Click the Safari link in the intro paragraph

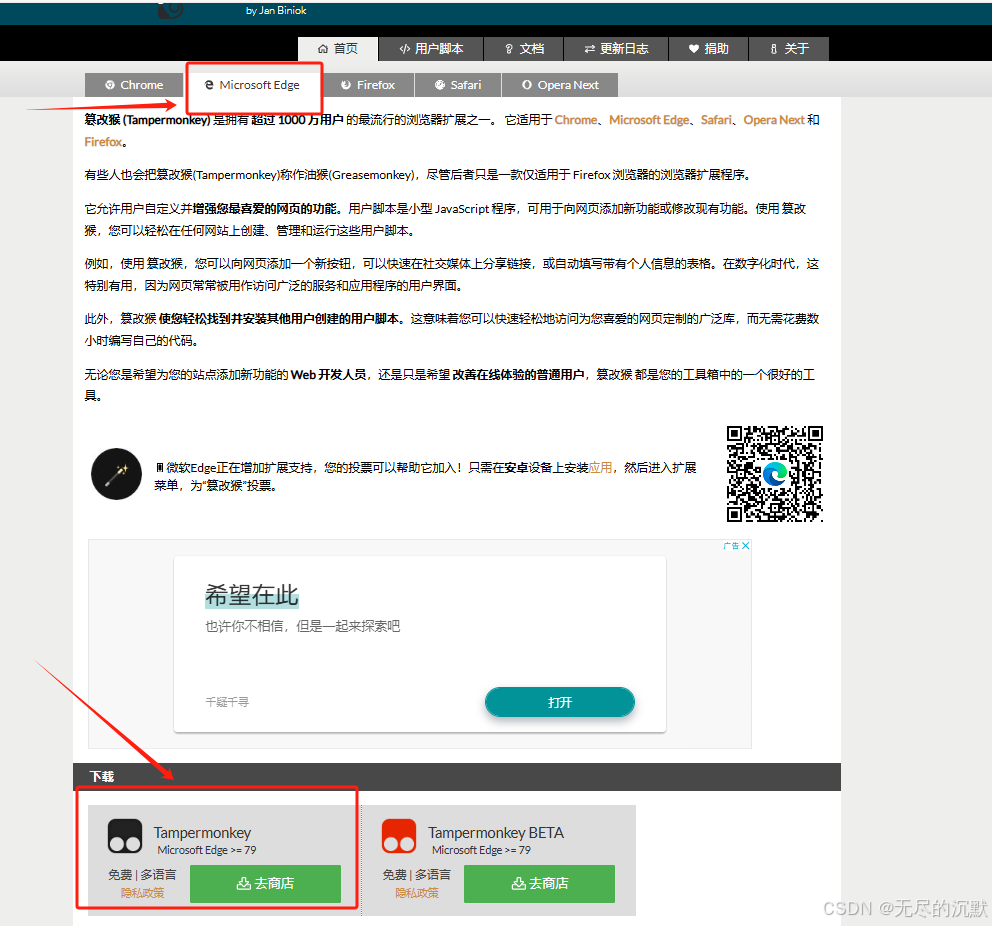pyautogui.click(x=716, y=120)
